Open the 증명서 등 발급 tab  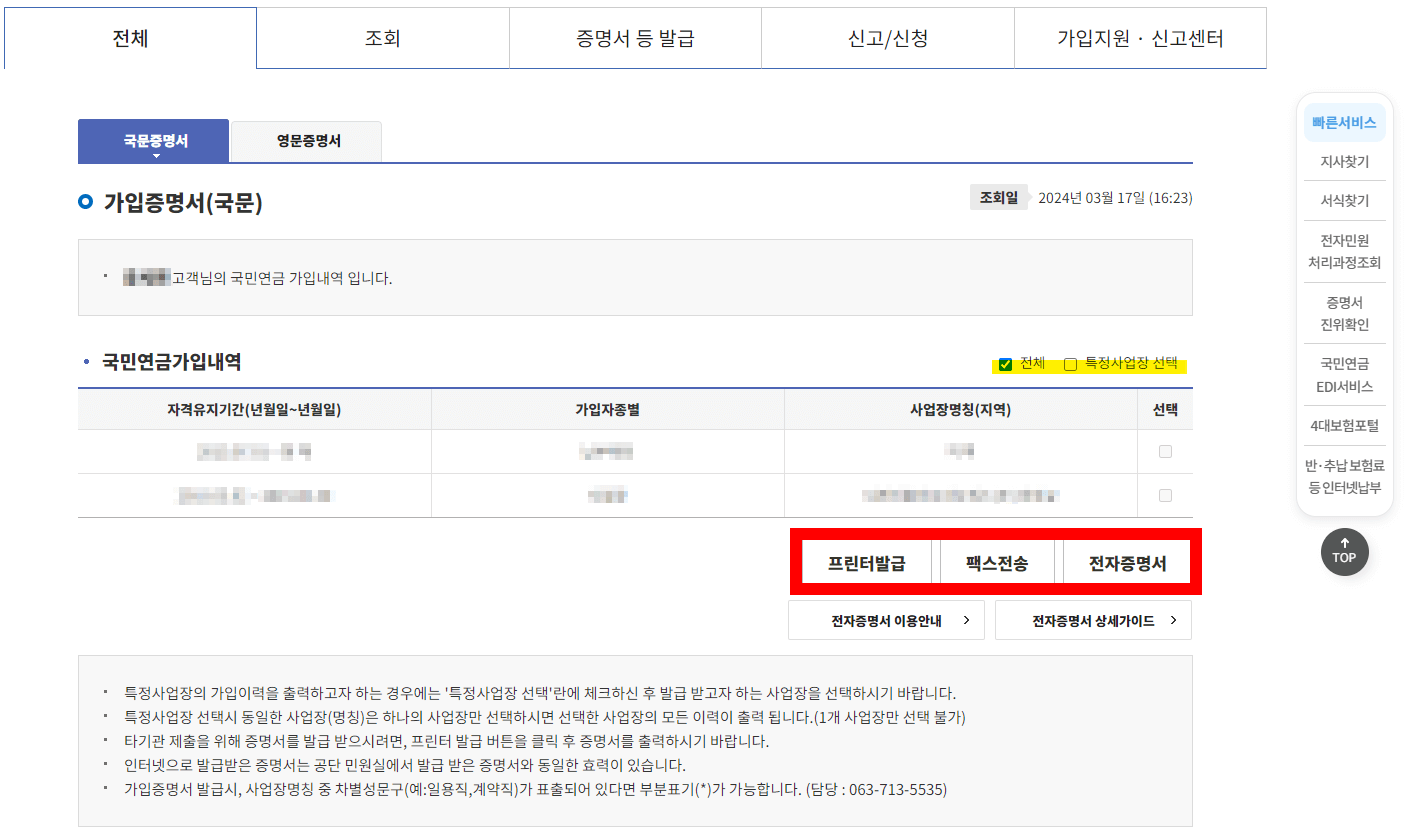[635, 39]
